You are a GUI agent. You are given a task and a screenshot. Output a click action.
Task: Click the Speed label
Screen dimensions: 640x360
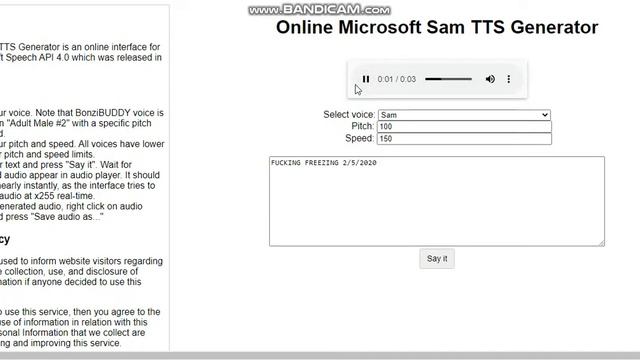coord(359,138)
